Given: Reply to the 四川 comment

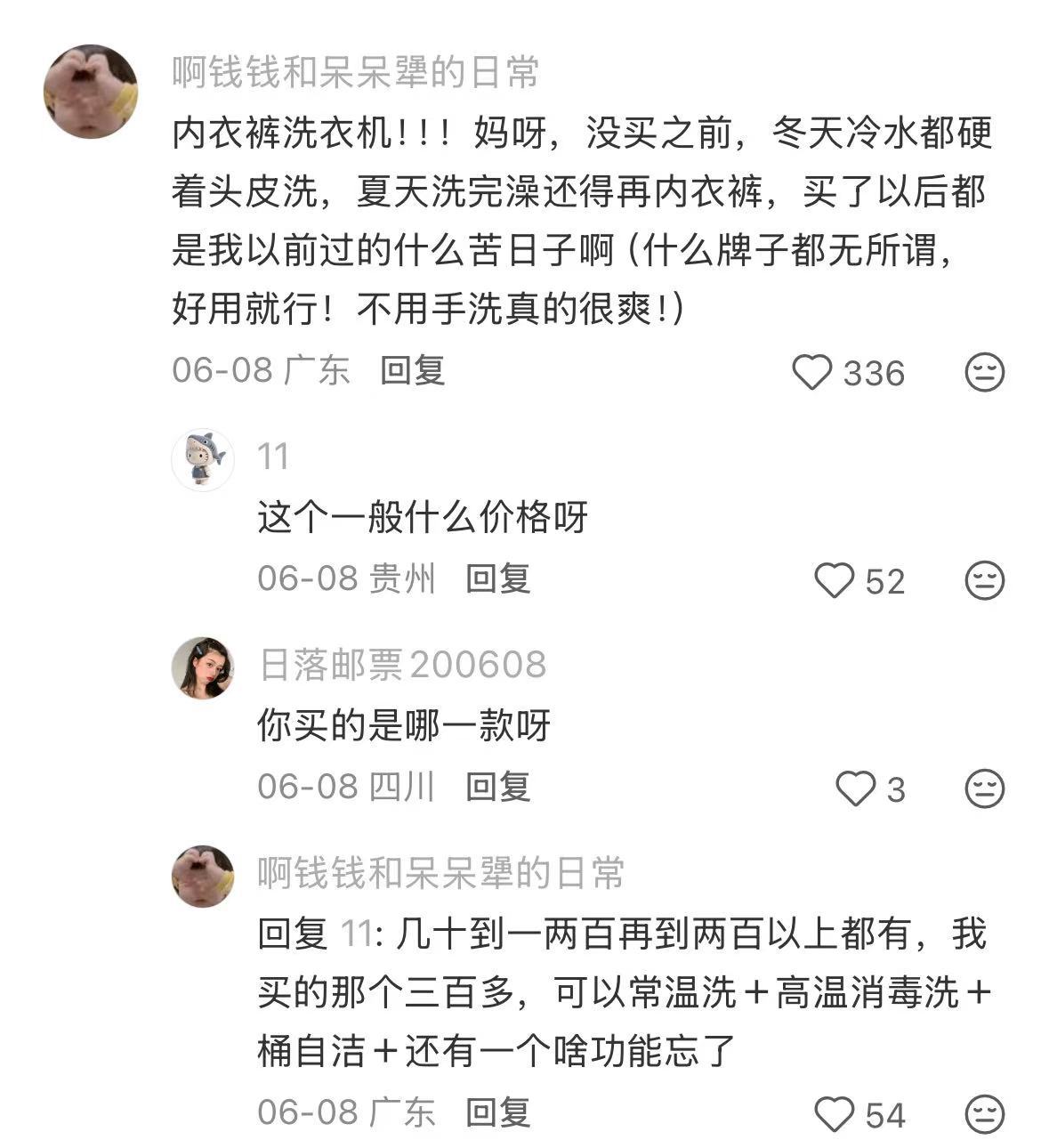Looking at the screenshot, I should (498, 787).
